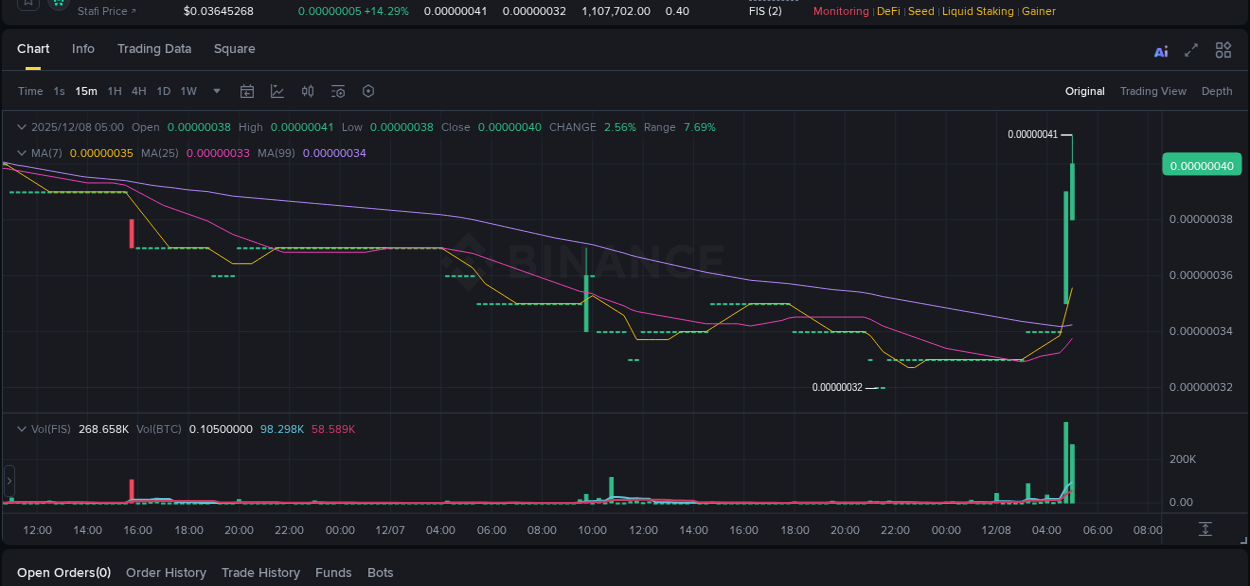Expand the chart to fullscreen
Screen dimensions: 1250x586
[1191, 50]
